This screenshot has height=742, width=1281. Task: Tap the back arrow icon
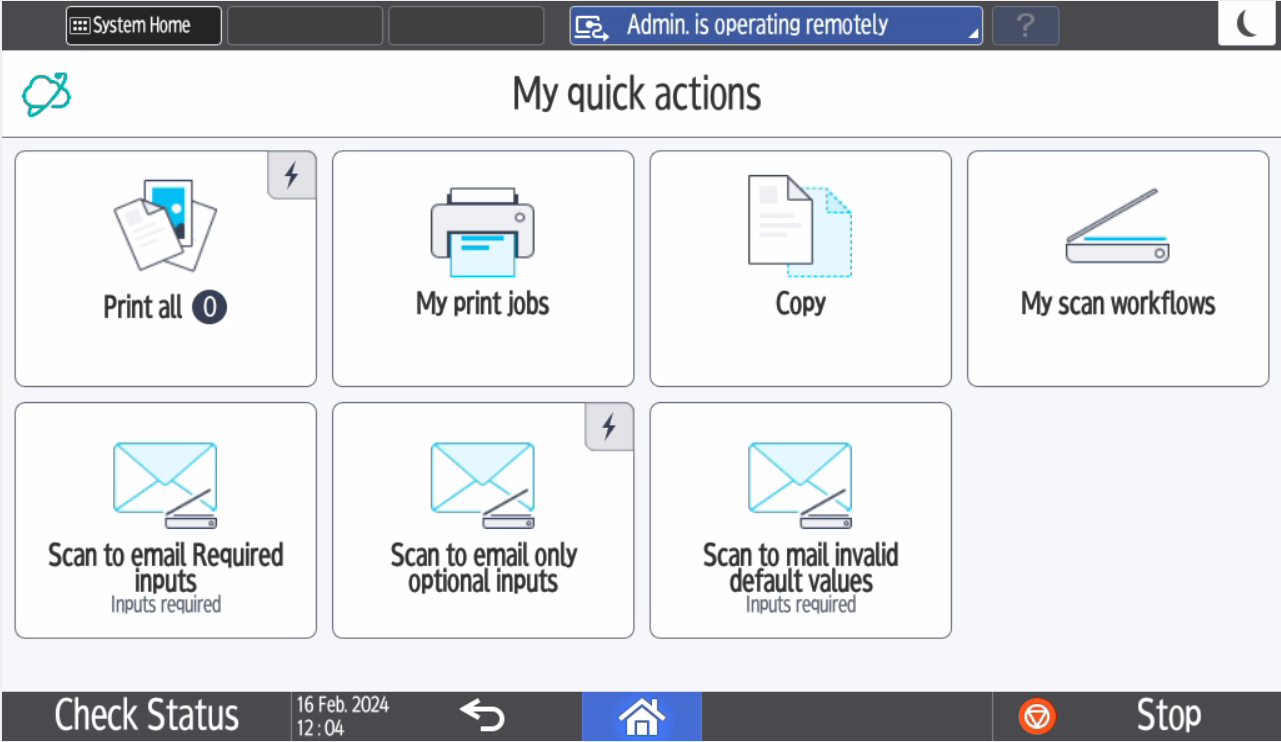click(x=481, y=716)
